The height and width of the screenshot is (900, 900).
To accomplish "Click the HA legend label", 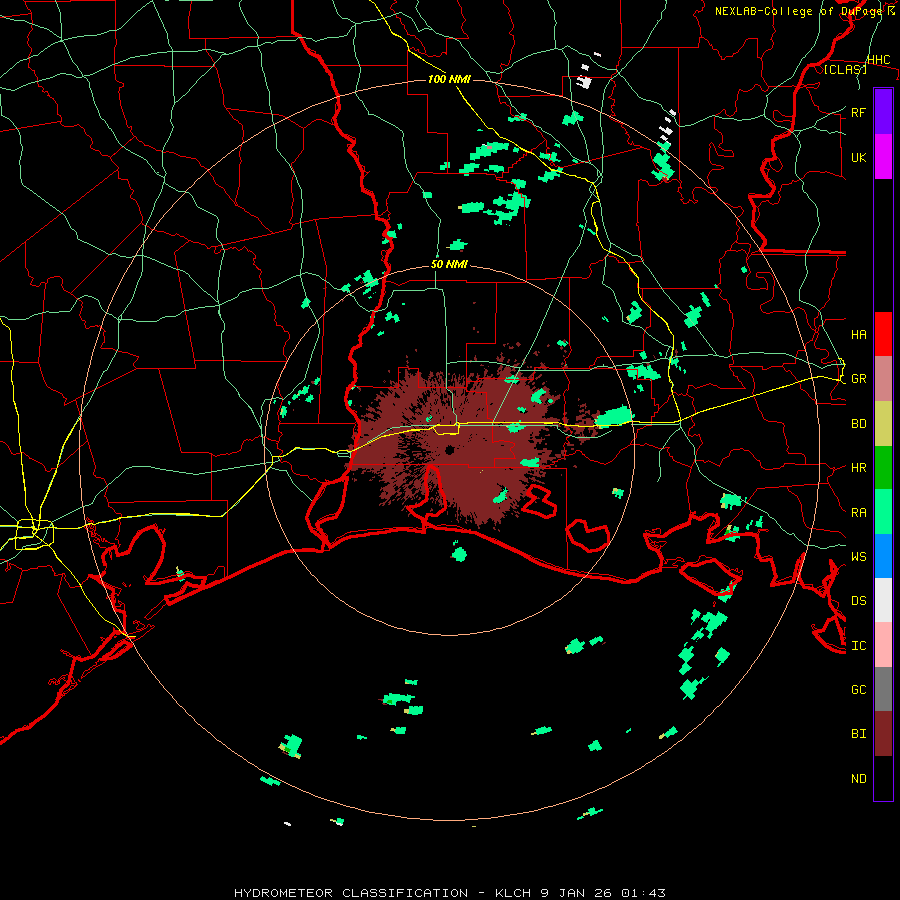I will point(859,334).
